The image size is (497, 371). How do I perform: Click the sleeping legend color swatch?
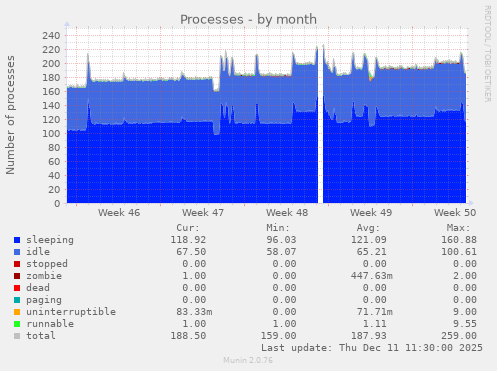click(17, 240)
